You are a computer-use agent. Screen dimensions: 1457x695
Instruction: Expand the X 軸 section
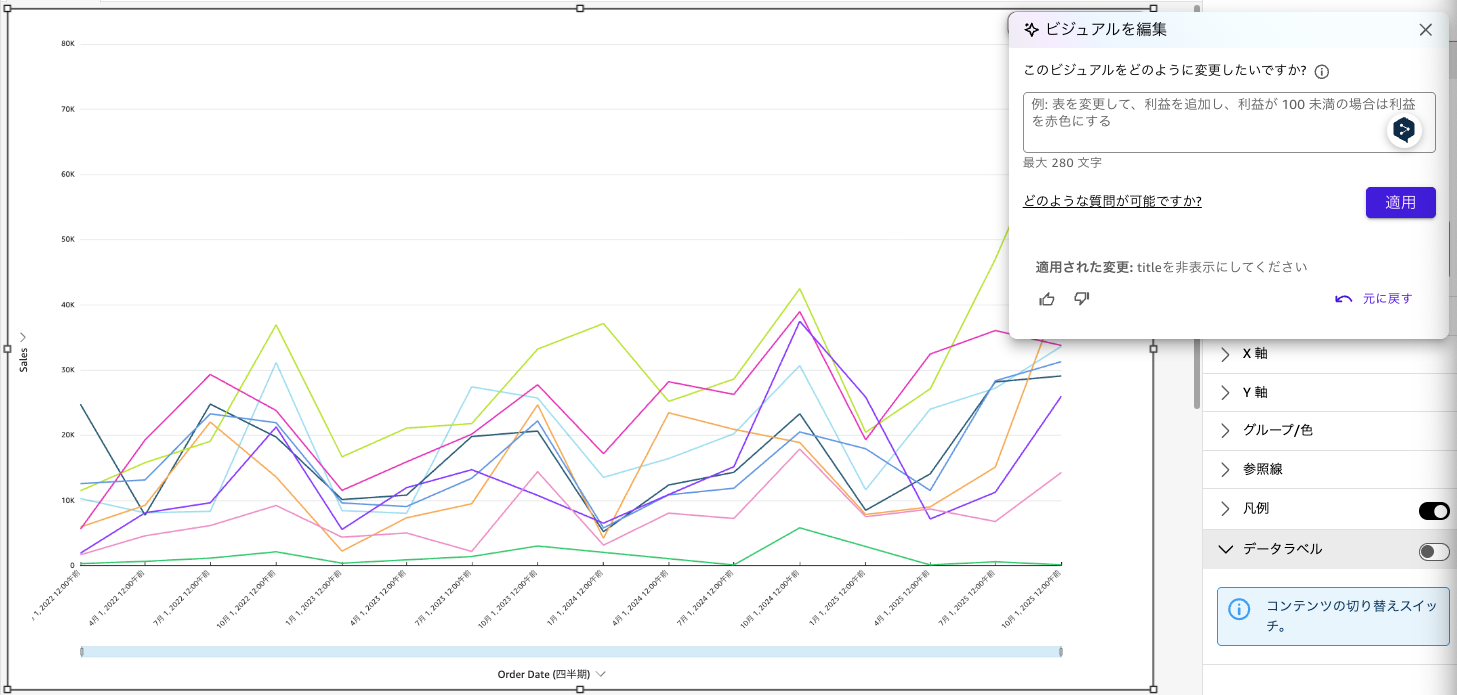tap(1225, 354)
